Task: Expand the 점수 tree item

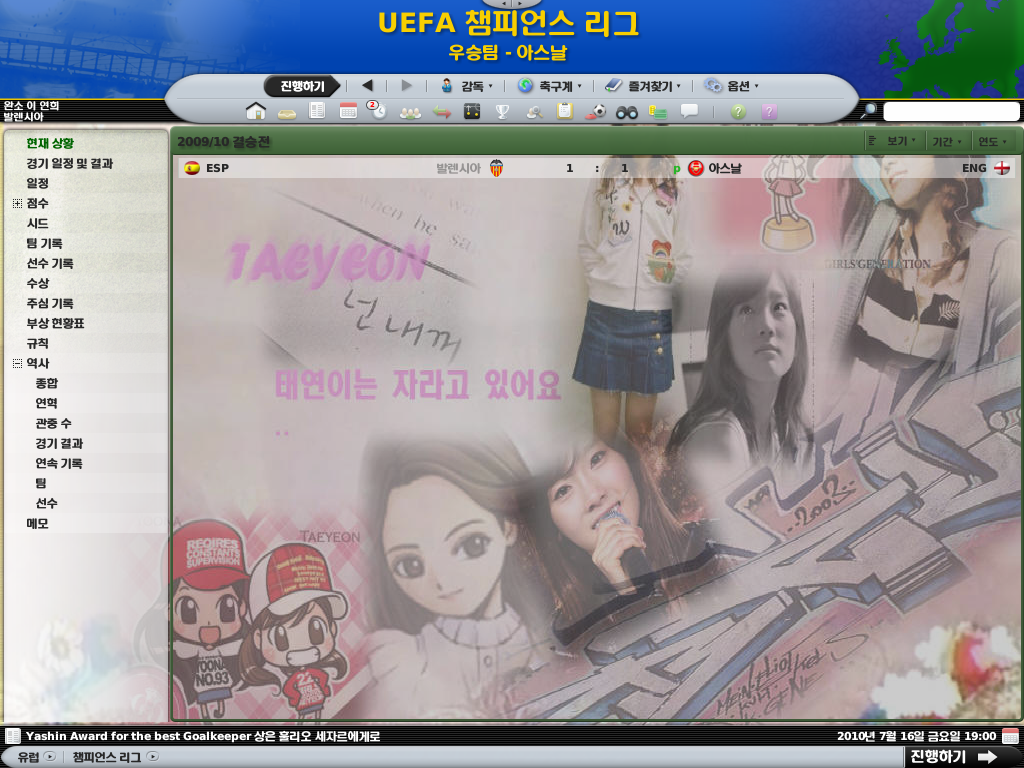Action: (x=17, y=204)
